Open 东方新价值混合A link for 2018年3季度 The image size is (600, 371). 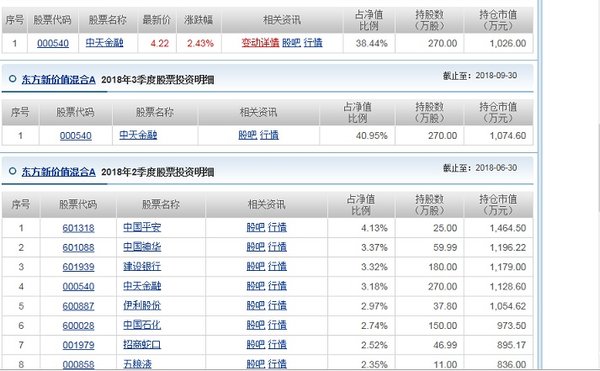59,80
